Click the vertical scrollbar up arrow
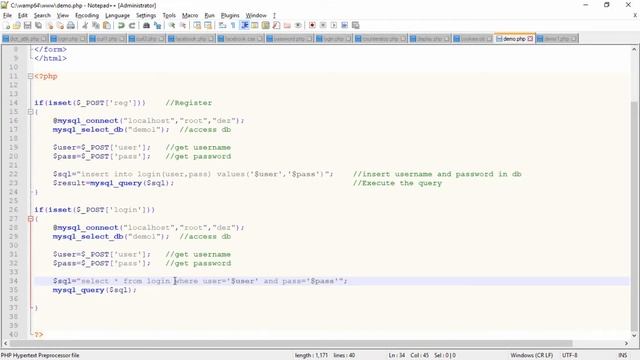 pos(634,49)
